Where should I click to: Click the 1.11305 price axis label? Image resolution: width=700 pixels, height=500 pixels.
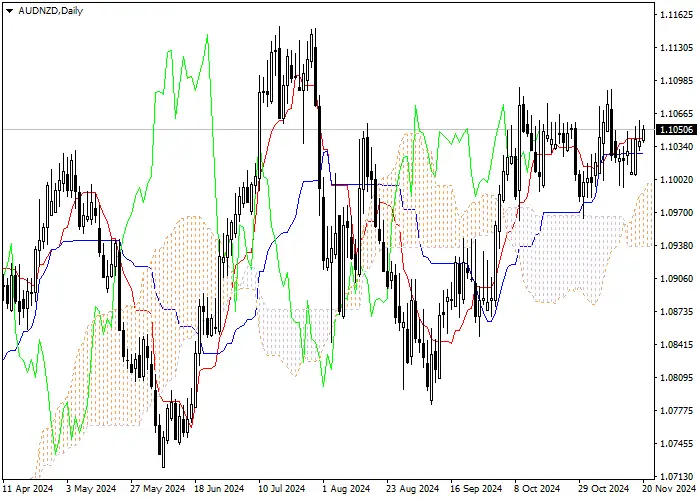676,48
